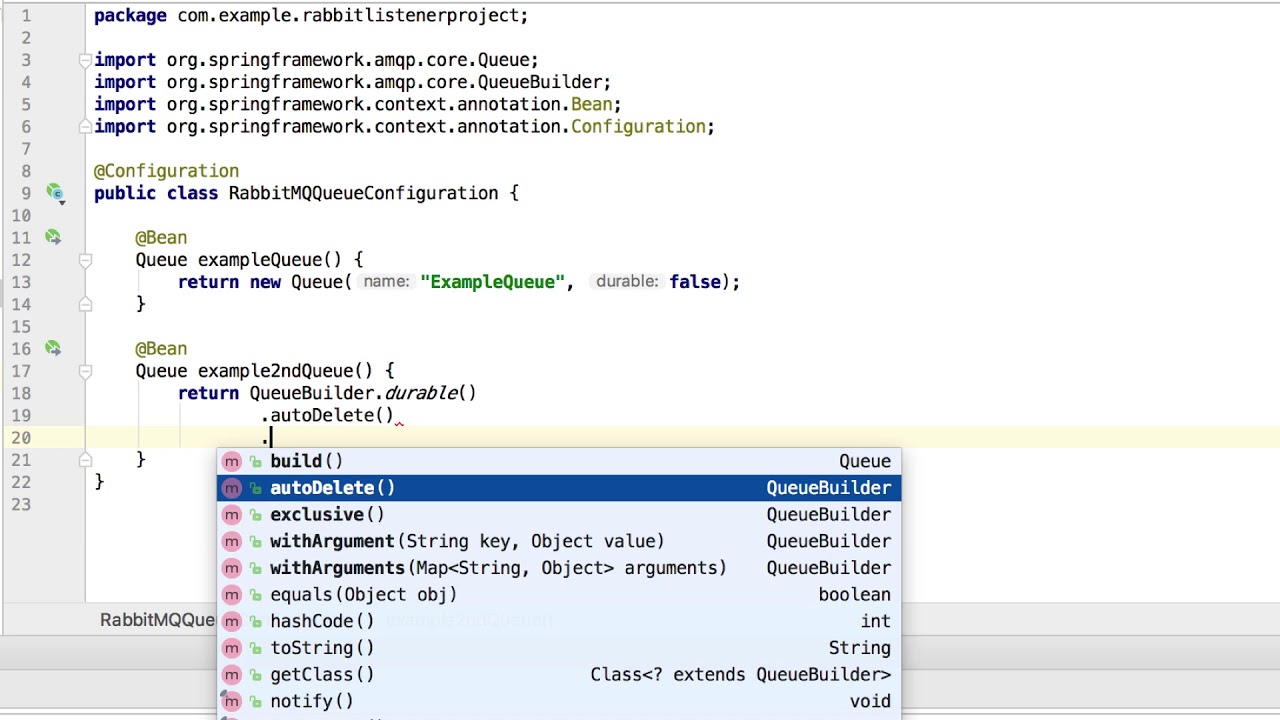Collapse the example2ndQueue method fold marker

85,371
